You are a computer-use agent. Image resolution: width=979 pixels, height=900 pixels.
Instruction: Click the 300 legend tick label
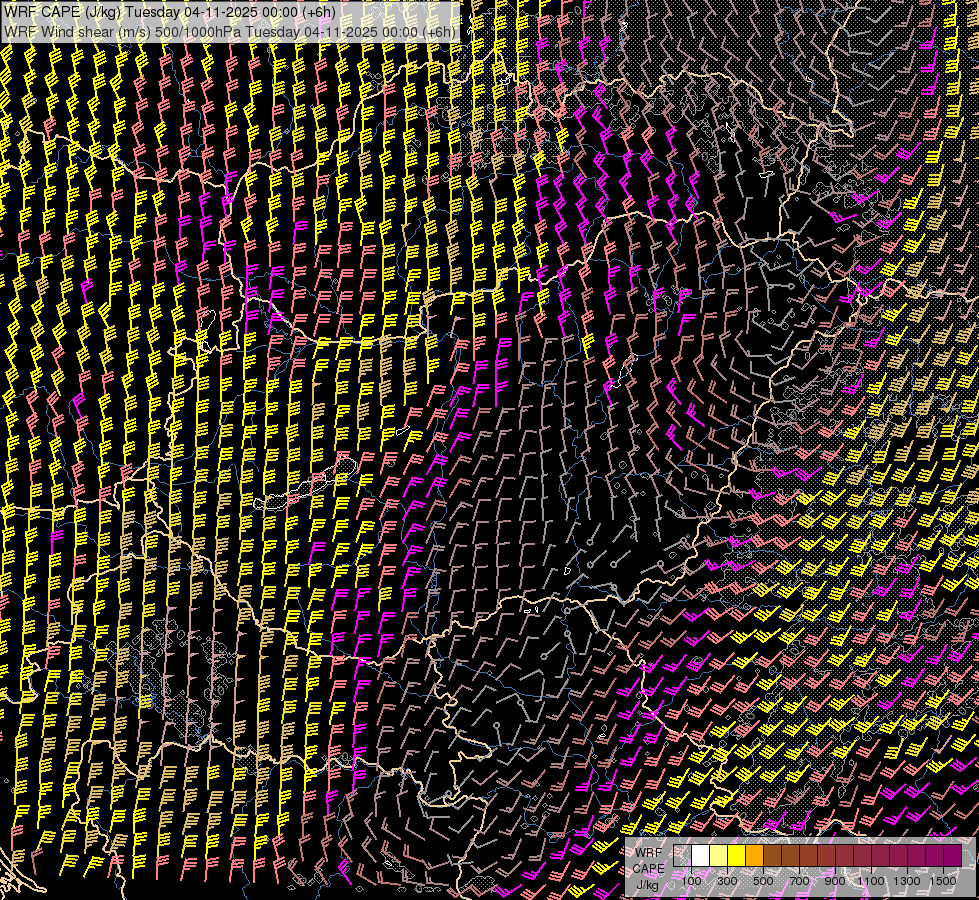tap(727, 880)
